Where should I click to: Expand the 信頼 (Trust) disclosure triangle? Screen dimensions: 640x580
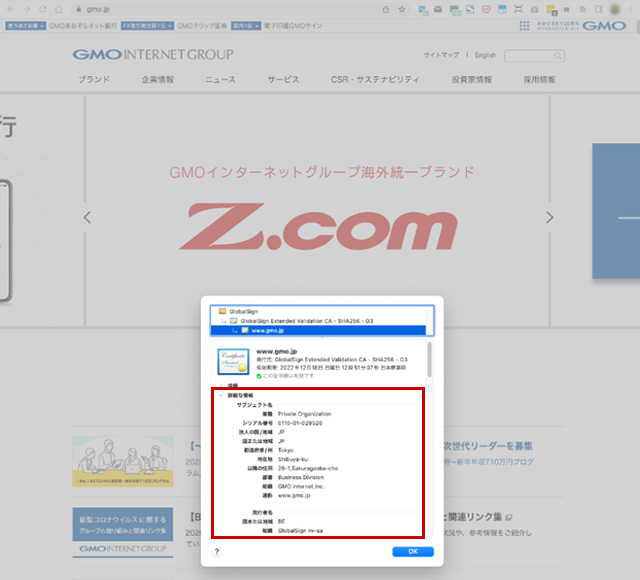(221, 385)
